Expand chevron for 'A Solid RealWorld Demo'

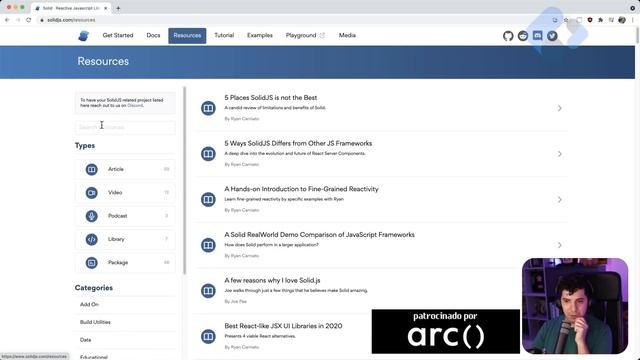coord(560,245)
